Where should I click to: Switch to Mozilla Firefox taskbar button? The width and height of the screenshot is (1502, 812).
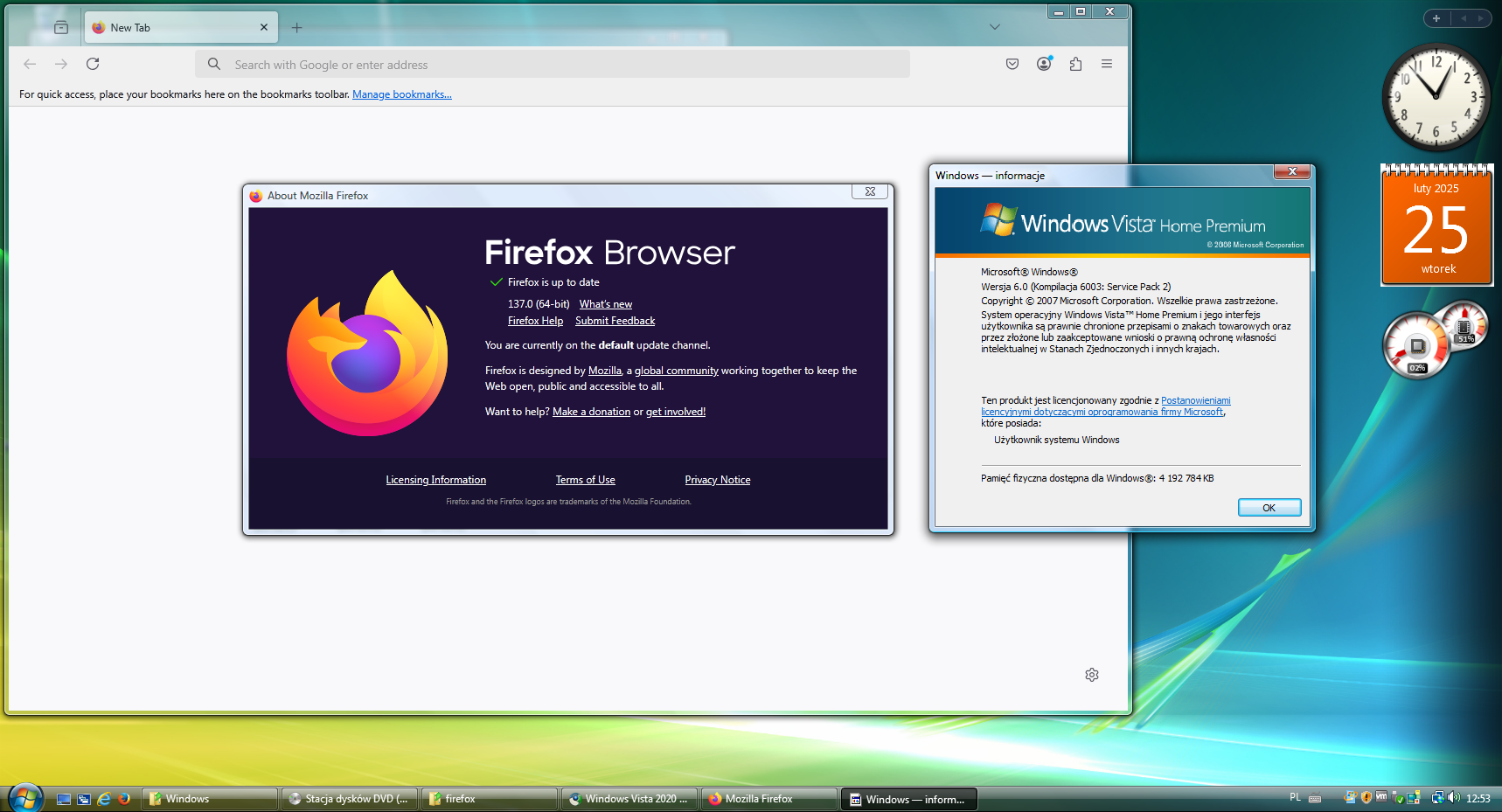pos(769,799)
